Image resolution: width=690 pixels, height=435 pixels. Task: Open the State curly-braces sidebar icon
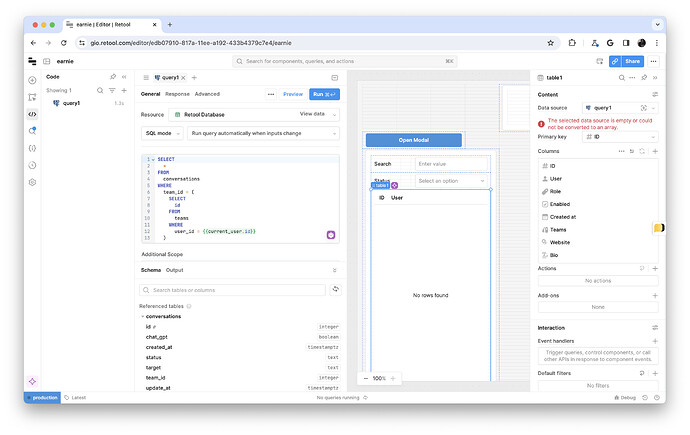[32, 148]
